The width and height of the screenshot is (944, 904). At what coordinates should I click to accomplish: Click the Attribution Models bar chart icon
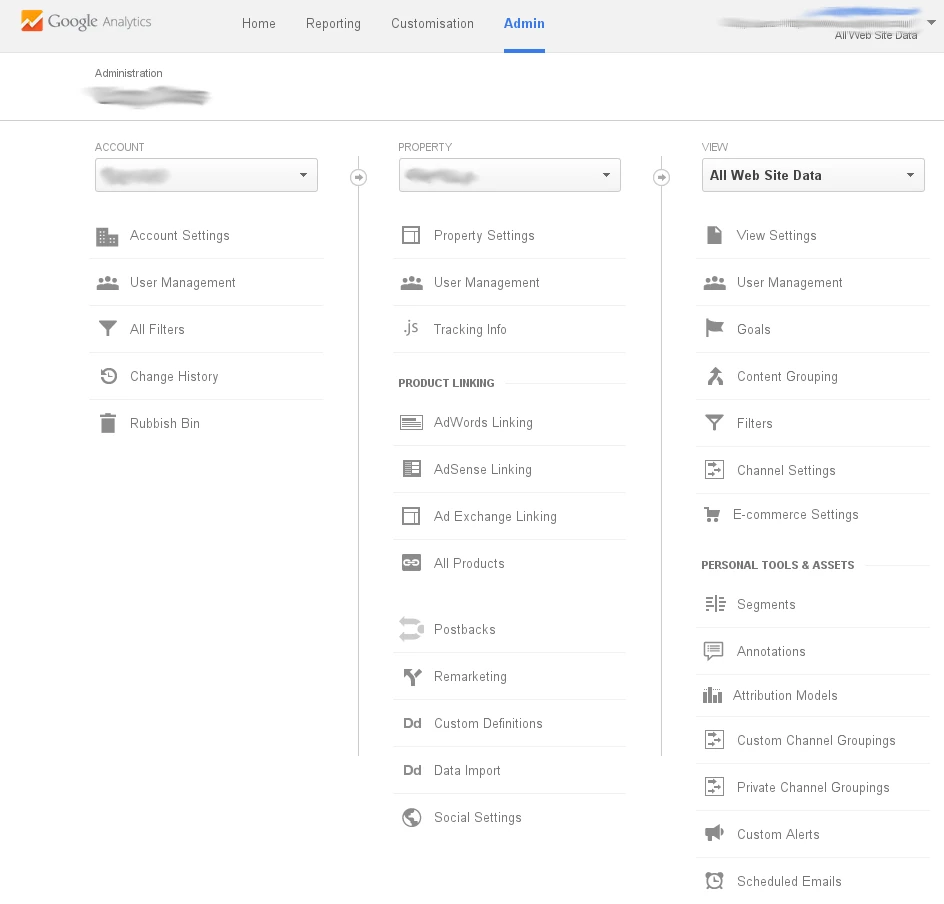(712, 695)
